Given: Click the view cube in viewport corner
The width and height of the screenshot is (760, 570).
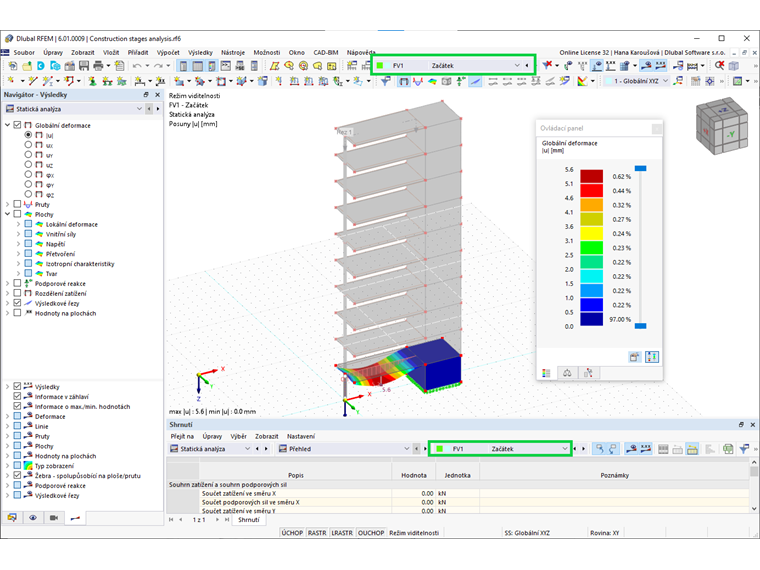Looking at the screenshot, I should (722, 127).
